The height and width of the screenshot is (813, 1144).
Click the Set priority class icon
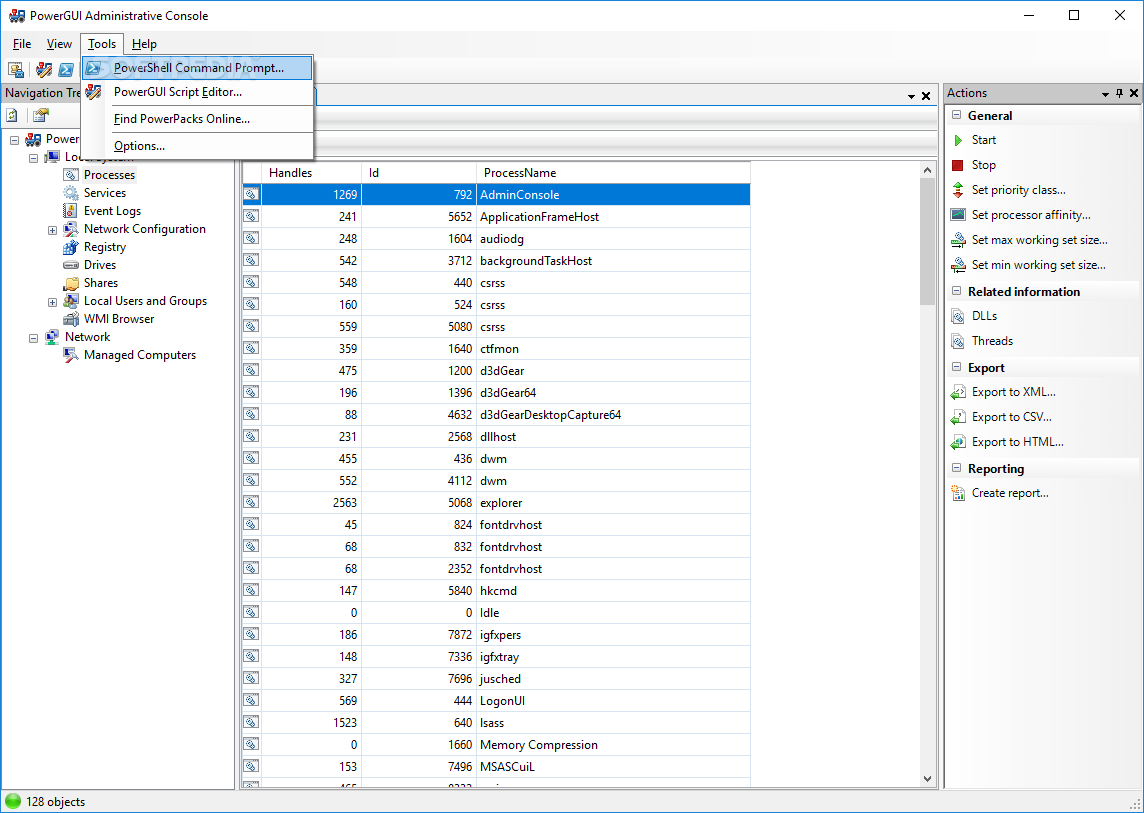pos(958,190)
